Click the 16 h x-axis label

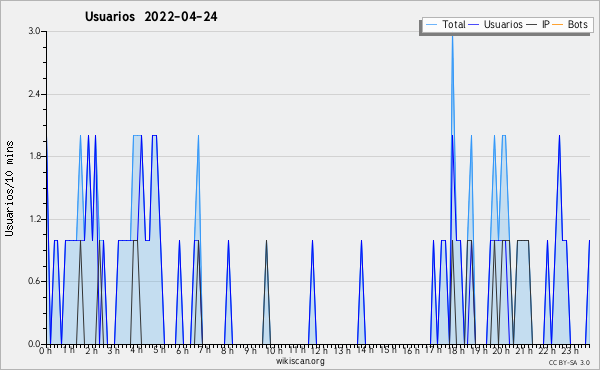[411, 350]
